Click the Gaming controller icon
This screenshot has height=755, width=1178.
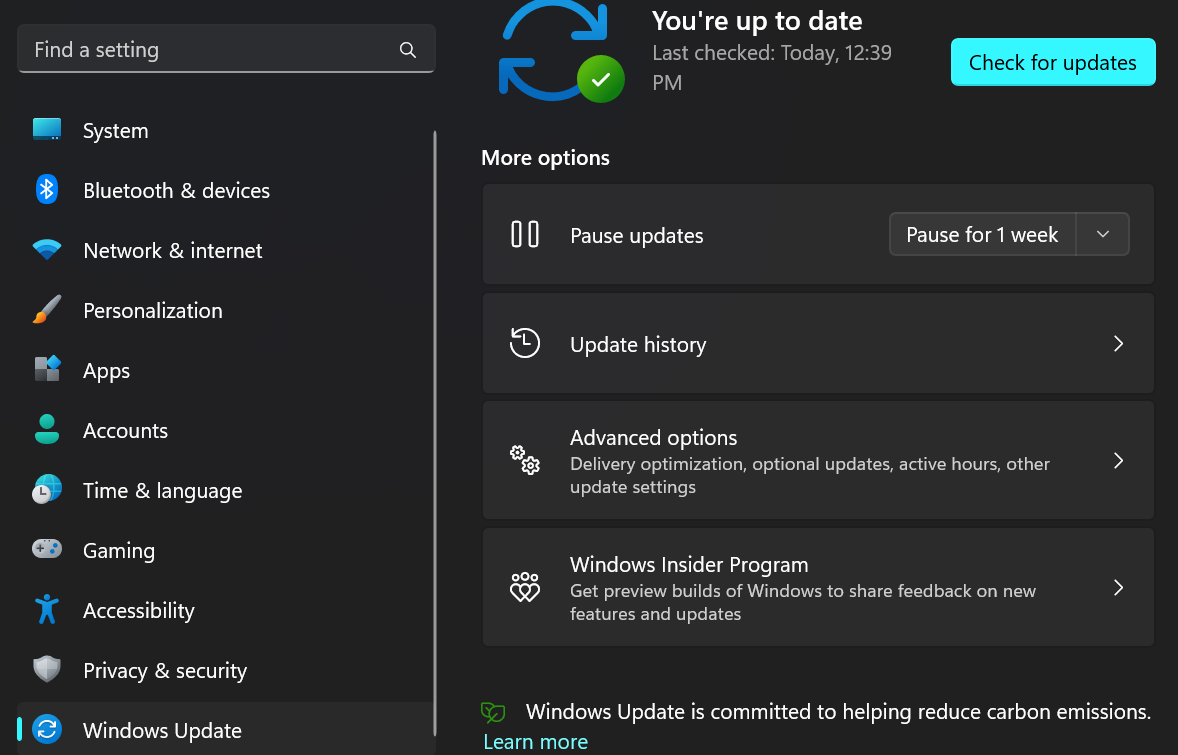pyautogui.click(x=47, y=549)
